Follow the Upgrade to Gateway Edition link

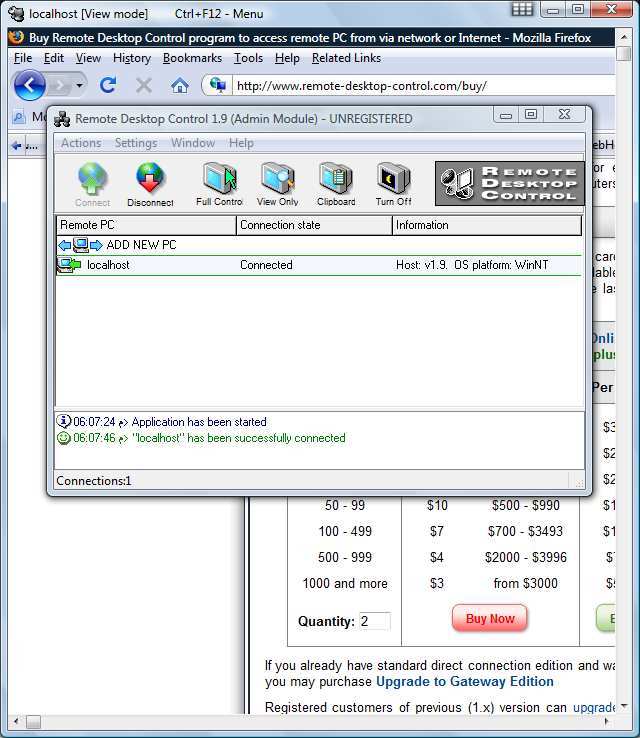point(464,682)
